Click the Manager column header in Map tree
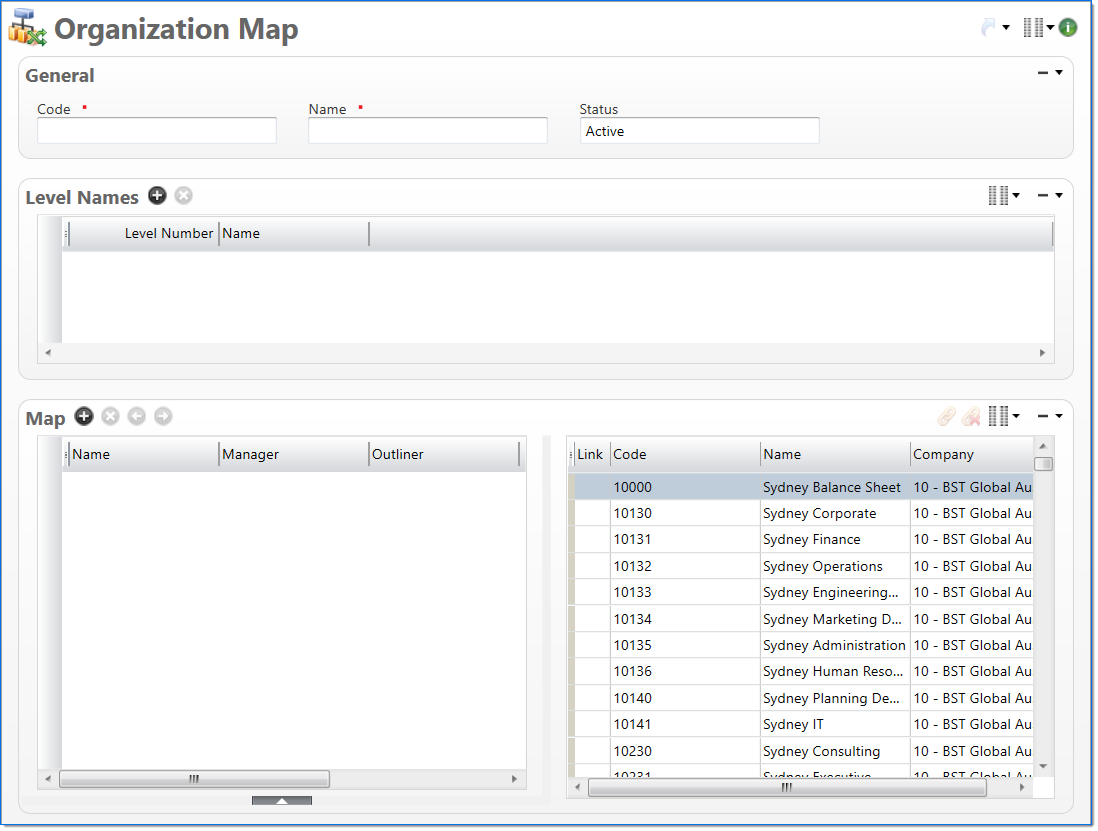Image resolution: width=1098 pixels, height=831 pixels. 292,454
